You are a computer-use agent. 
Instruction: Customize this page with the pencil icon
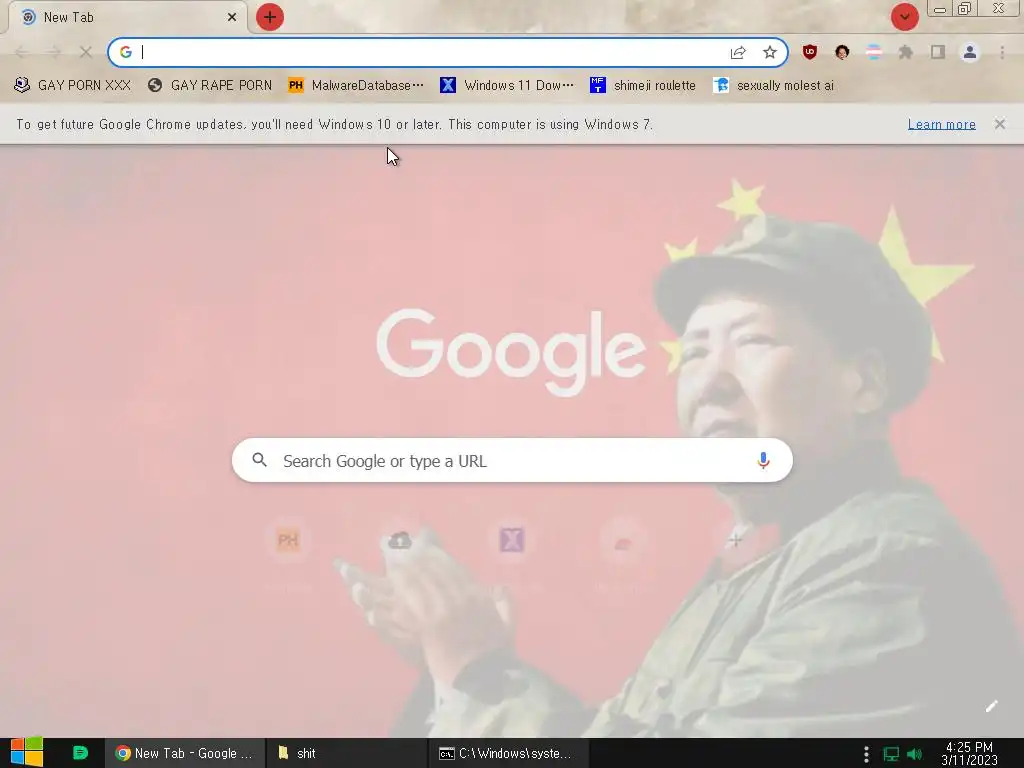(x=992, y=706)
